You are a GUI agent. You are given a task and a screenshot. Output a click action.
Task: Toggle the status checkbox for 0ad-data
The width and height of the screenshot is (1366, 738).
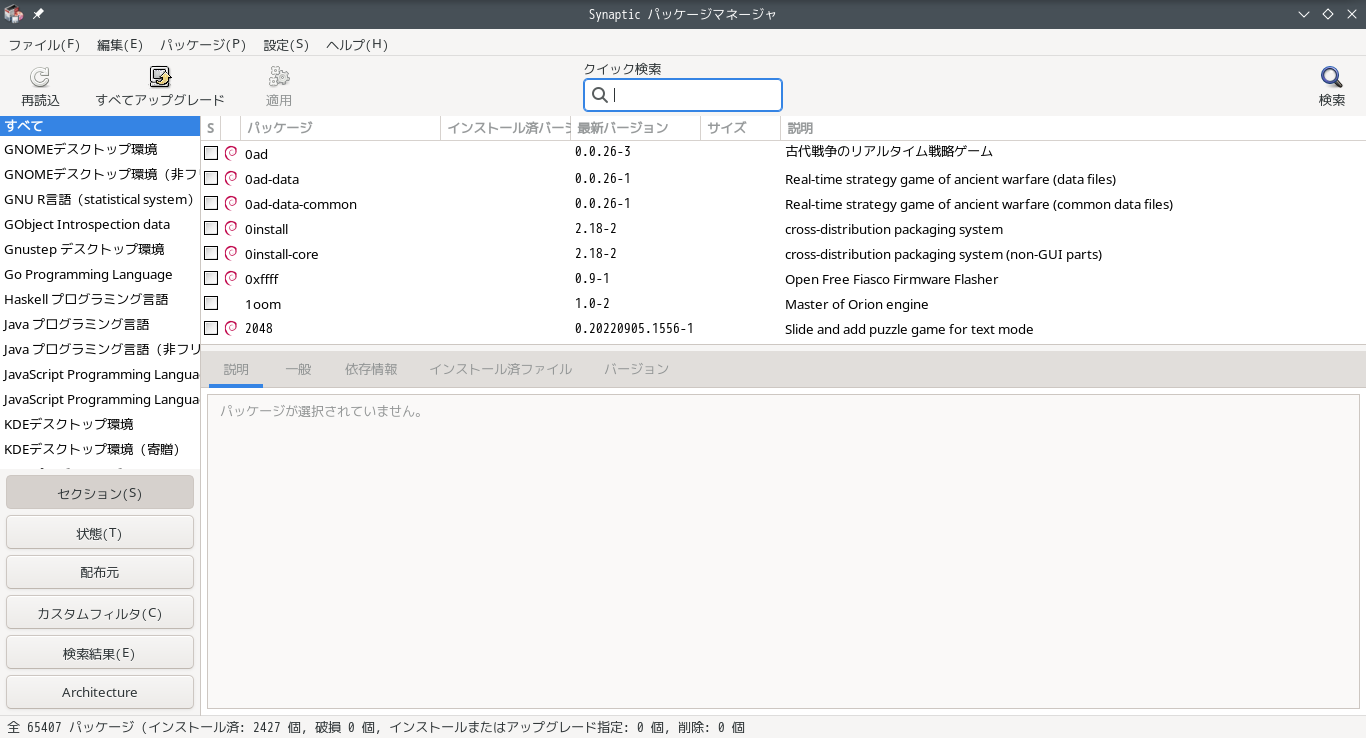click(211, 178)
